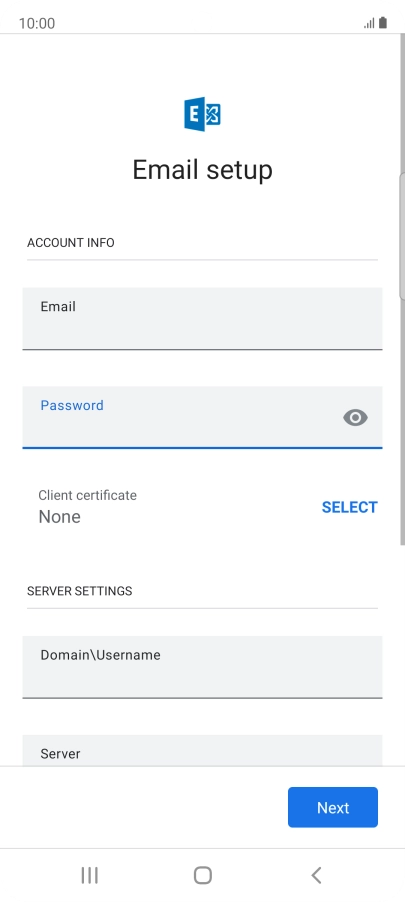This screenshot has height=902, width=405.
Task: Focus the Server input field
Action: coord(202,750)
